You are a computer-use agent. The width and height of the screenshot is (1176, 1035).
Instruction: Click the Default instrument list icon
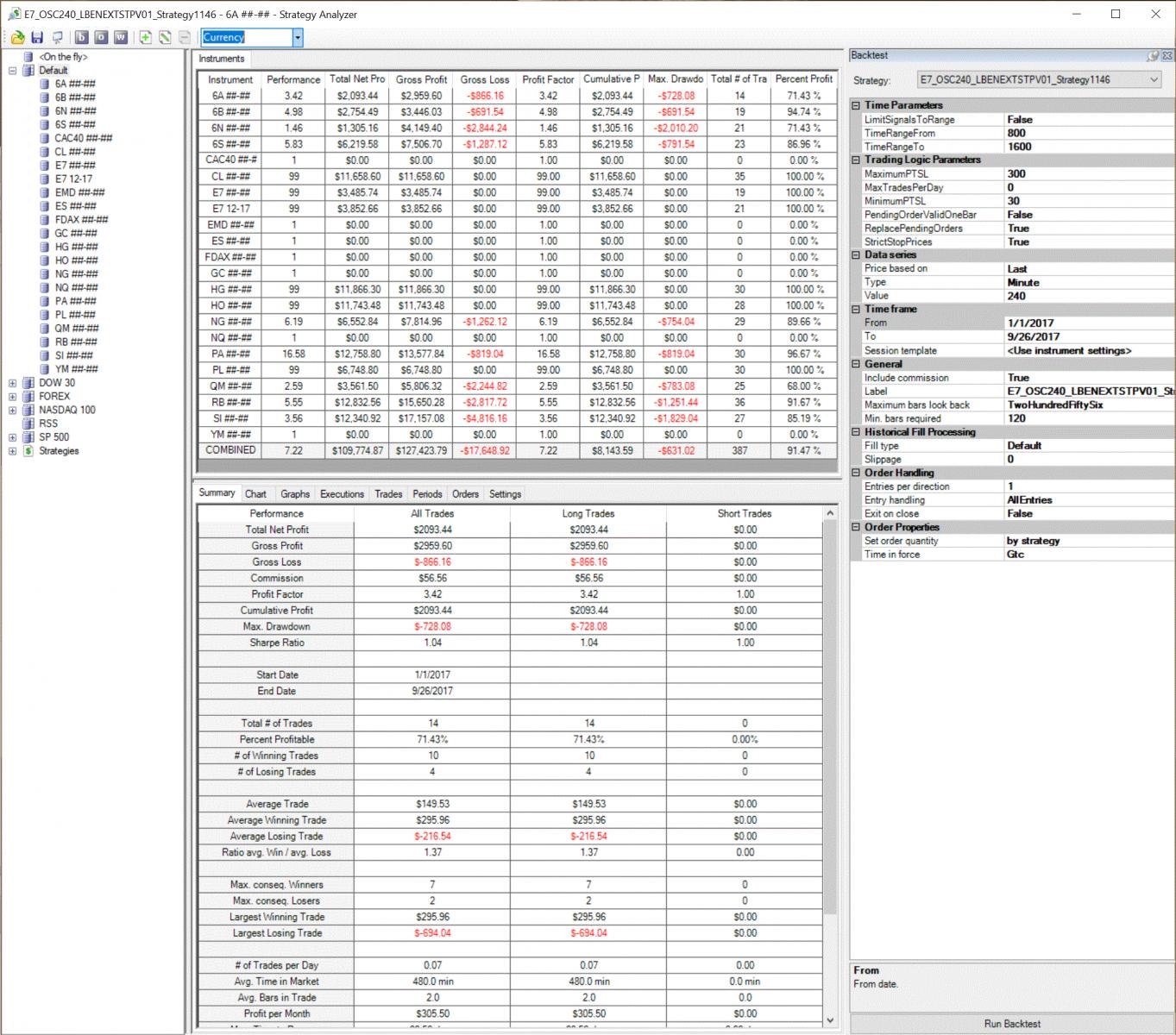[28, 71]
